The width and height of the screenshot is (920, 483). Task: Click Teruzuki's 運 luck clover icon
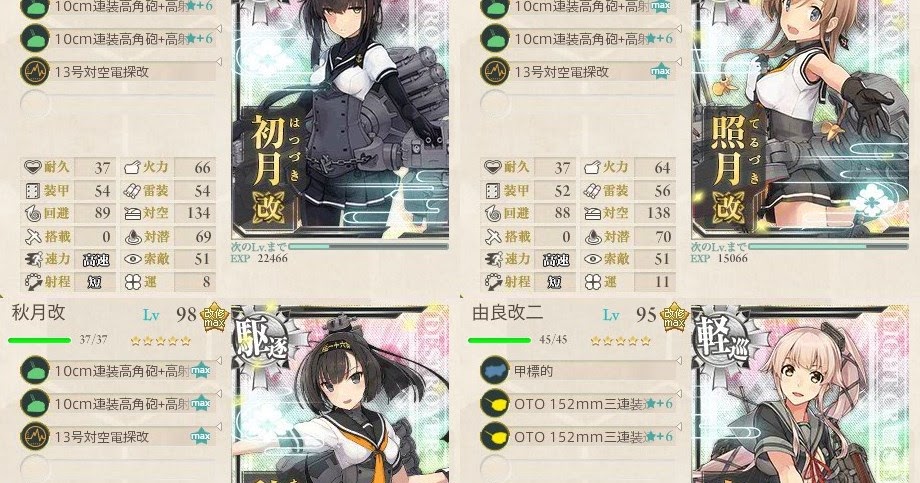click(592, 282)
